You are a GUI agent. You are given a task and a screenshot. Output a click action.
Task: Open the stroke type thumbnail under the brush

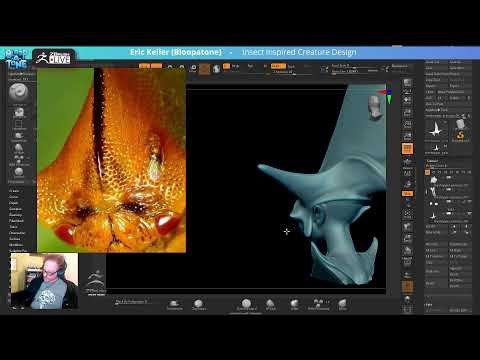19,113
